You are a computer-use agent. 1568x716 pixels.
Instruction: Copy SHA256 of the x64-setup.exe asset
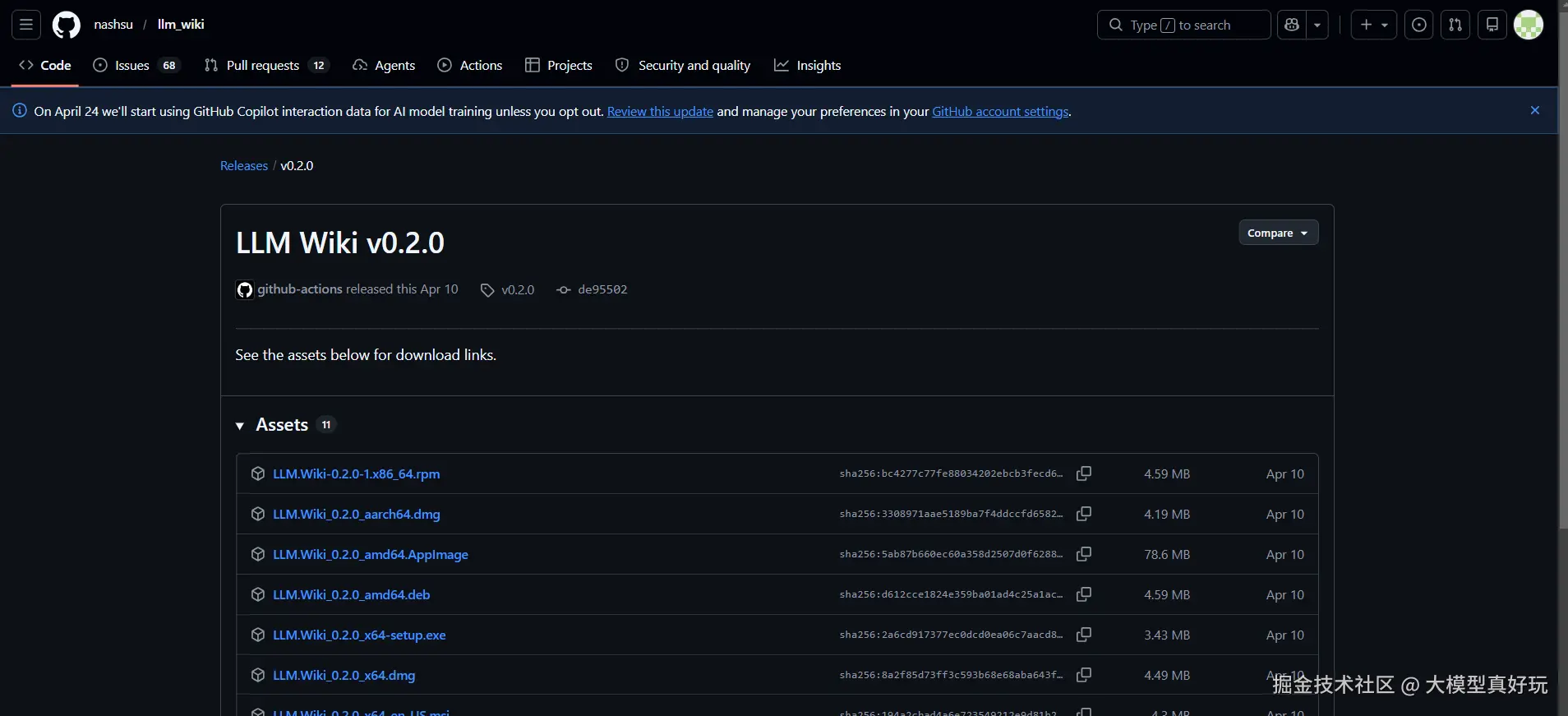[x=1084, y=635]
